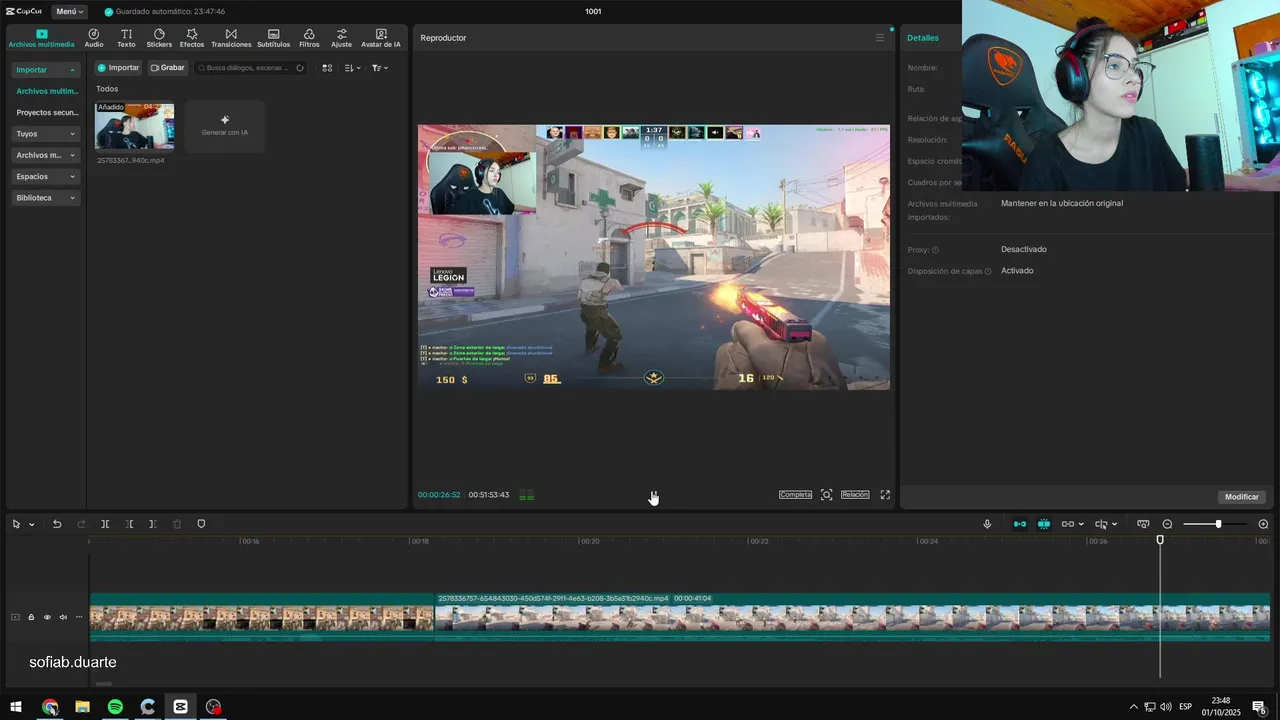Open the Avatar de IA panel
The height and width of the screenshot is (720, 1280).
tap(381, 38)
